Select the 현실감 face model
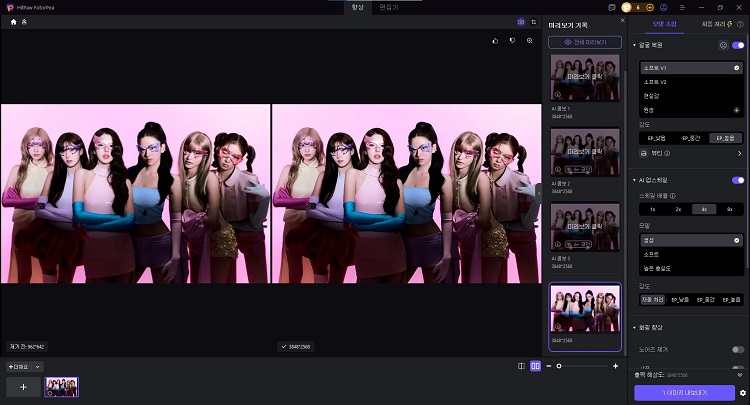The image size is (750, 405). click(691, 96)
